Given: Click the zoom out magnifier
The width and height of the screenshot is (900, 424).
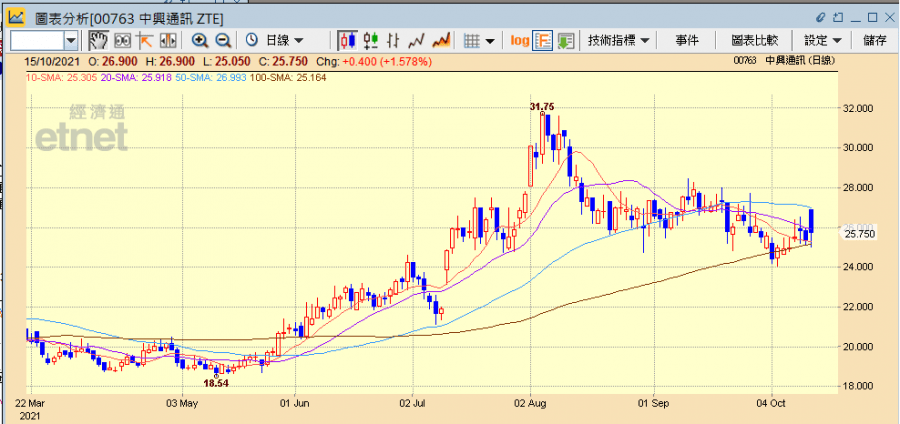Looking at the screenshot, I should [x=223, y=40].
